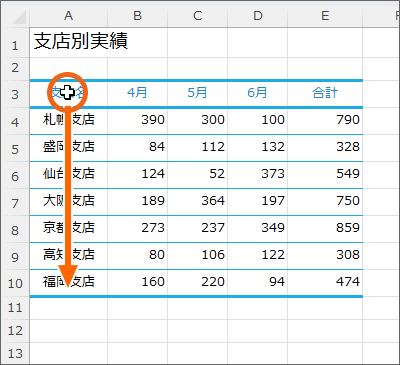
Task: Select row 4 header
Action: pos(15,121)
